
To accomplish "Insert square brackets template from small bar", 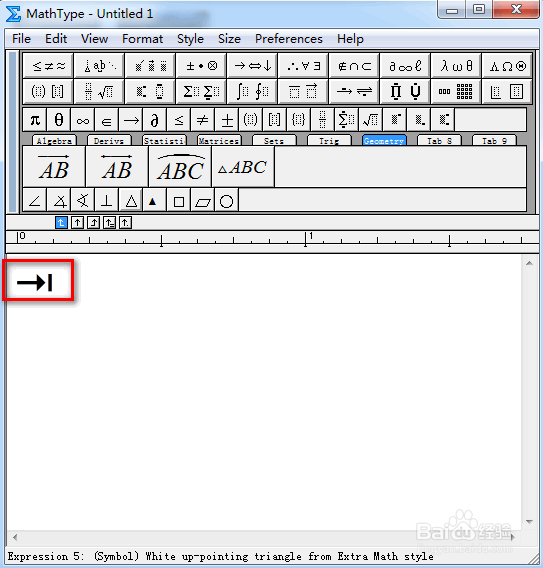I will 274,120.
